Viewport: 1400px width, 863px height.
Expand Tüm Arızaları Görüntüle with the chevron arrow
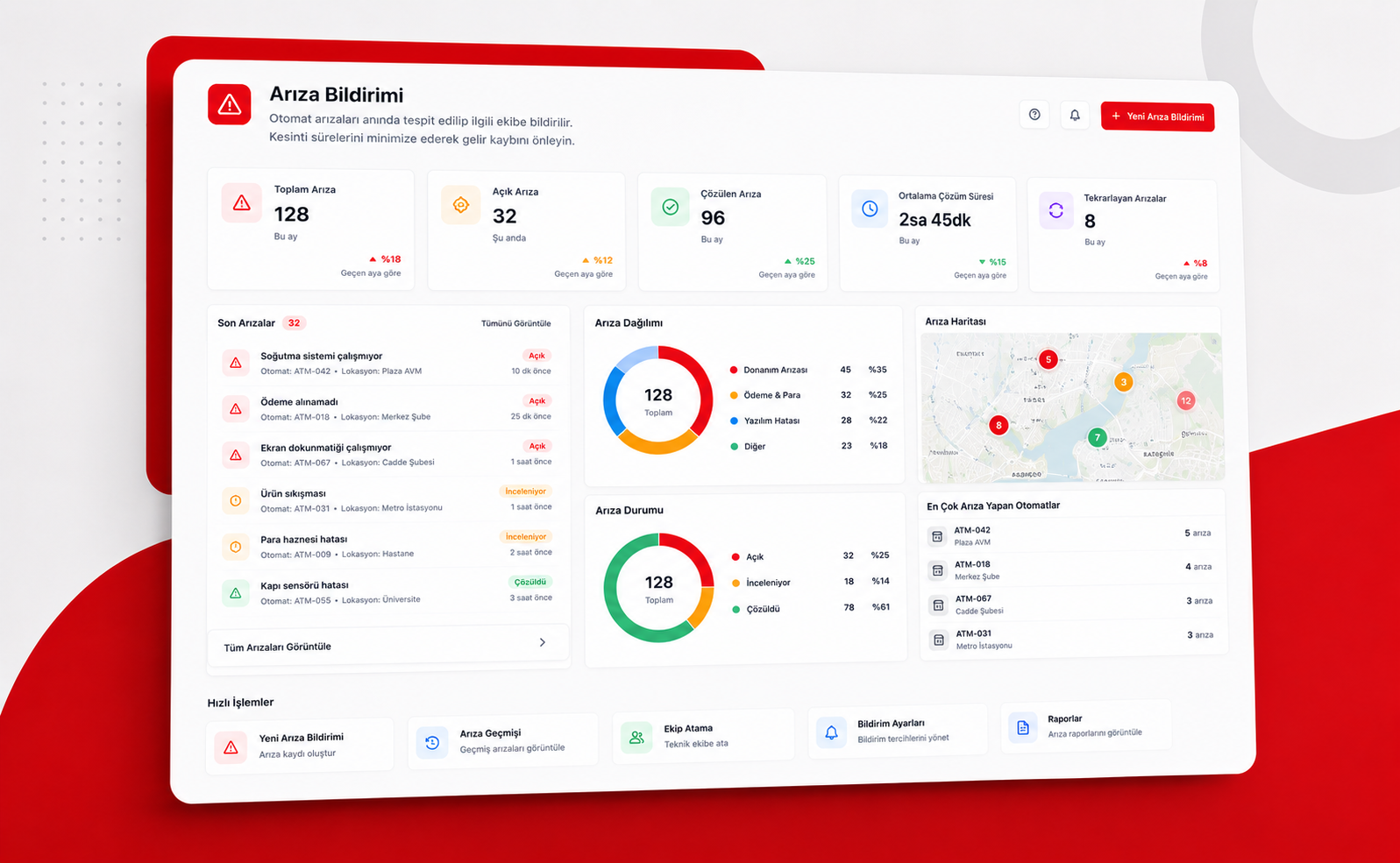click(543, 642)
